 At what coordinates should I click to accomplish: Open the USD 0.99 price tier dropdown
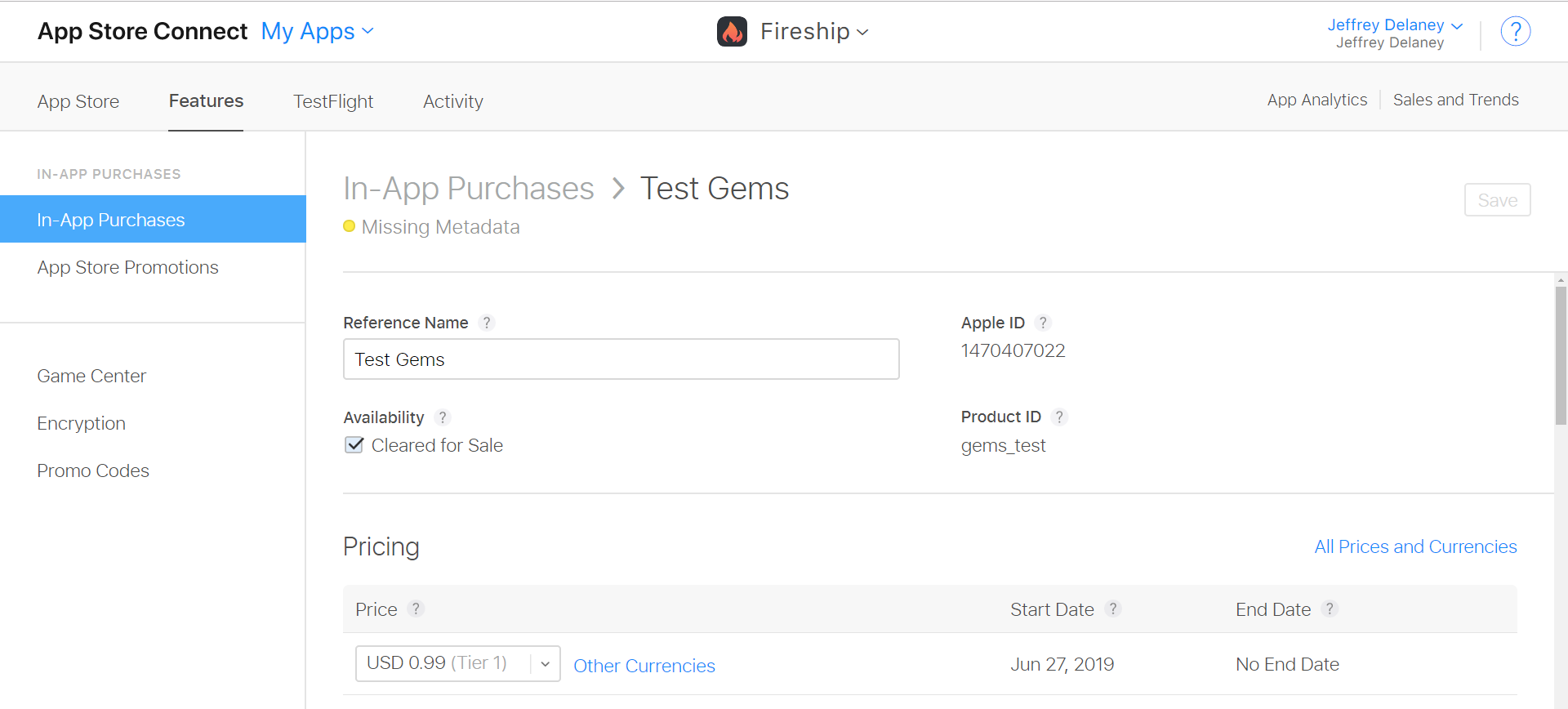click(x=545, y=662)
